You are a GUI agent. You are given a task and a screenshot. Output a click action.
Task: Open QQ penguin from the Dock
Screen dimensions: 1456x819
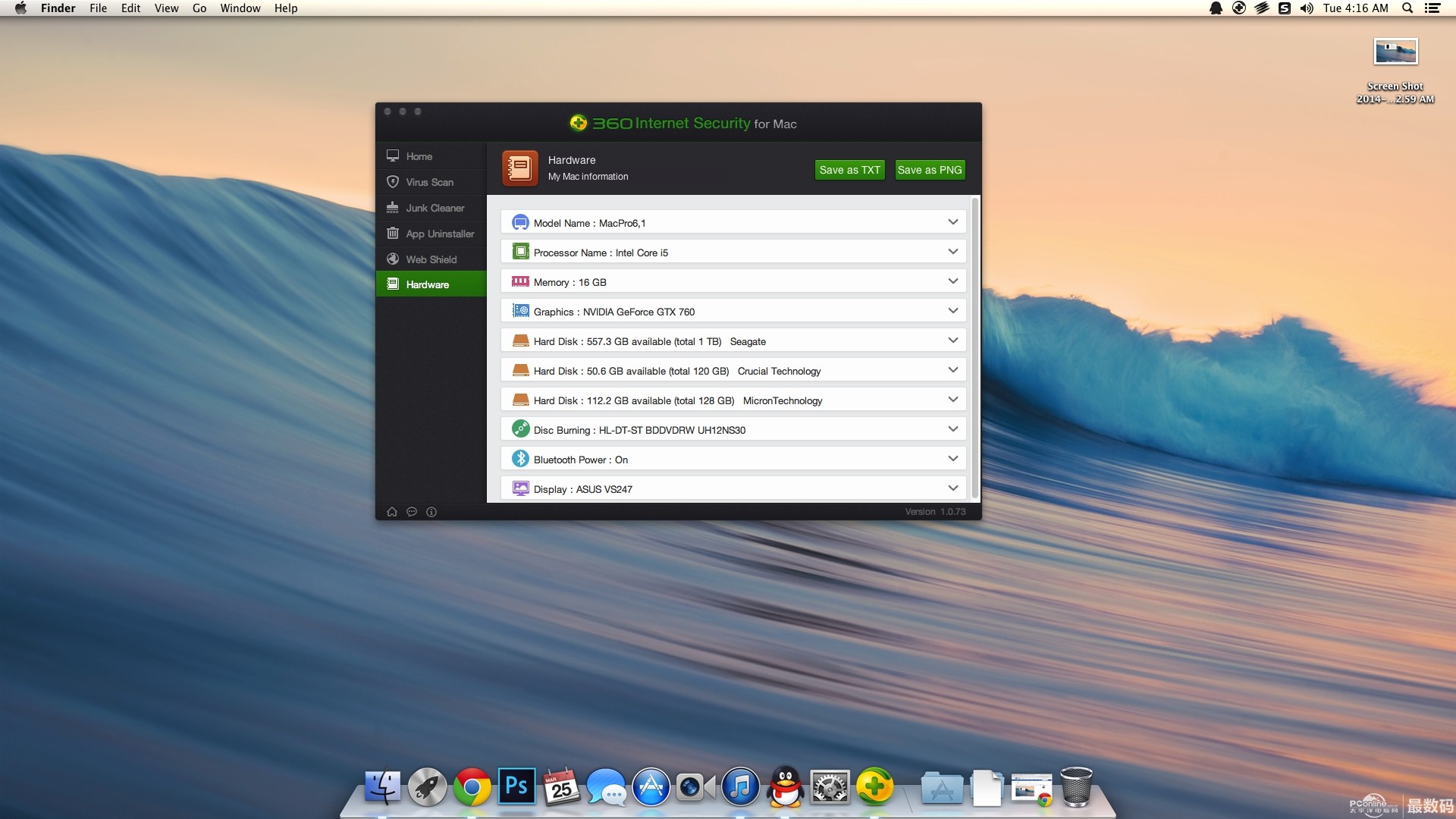(x=785, y=787)
